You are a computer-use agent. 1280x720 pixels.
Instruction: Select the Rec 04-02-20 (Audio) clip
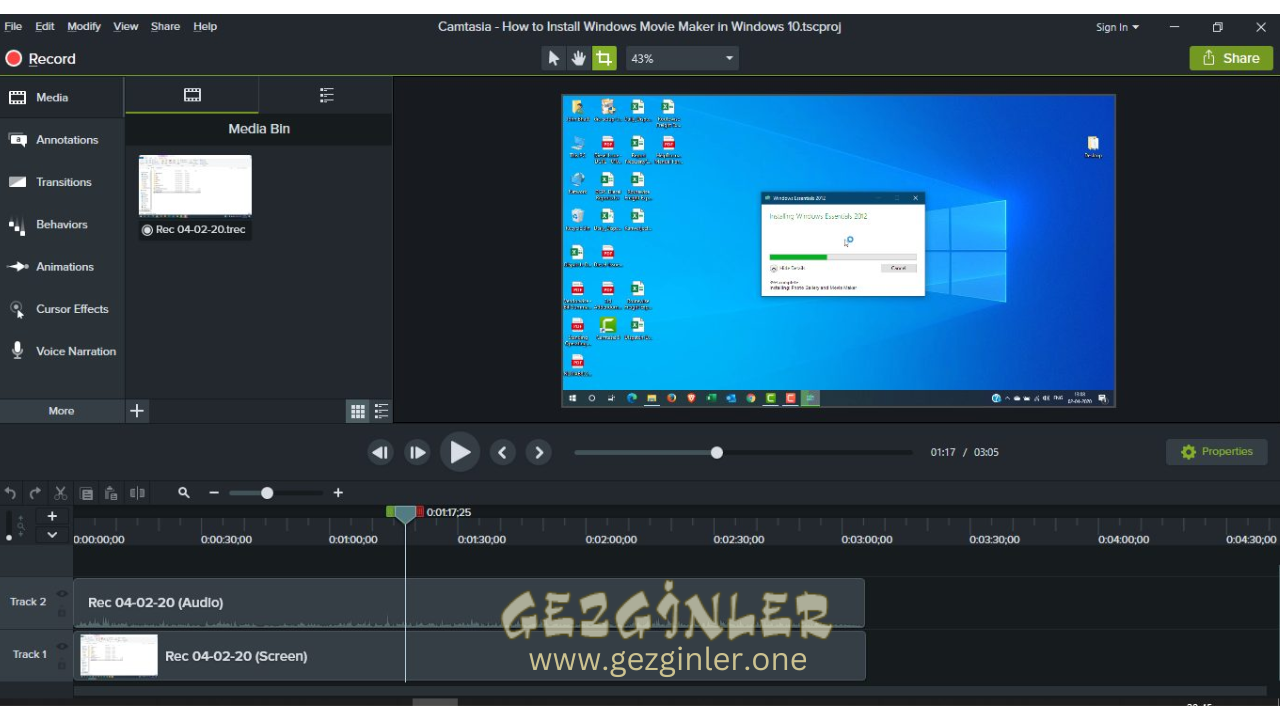tap(469, 603)
